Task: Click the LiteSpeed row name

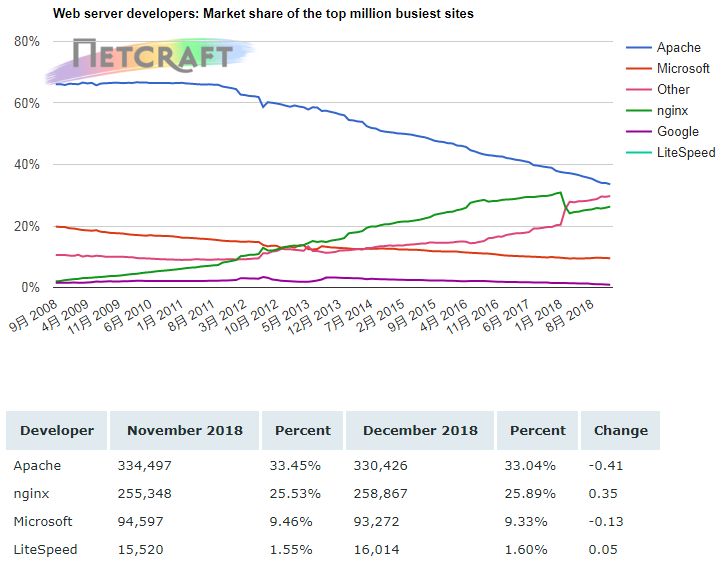Action: [x=45, y=550]
